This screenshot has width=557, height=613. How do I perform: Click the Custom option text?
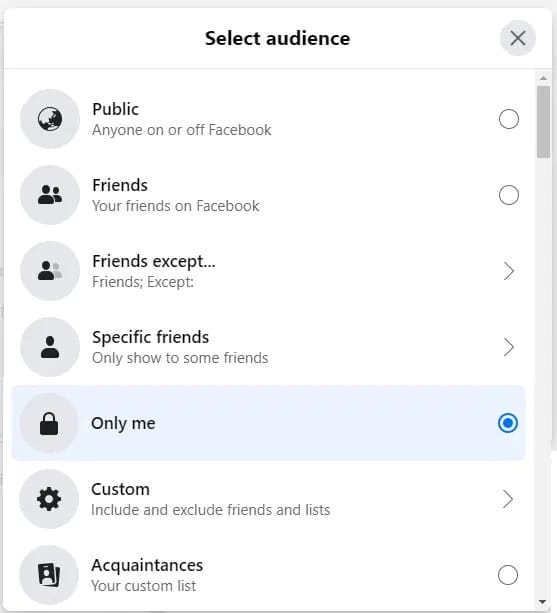coord(120,489)
